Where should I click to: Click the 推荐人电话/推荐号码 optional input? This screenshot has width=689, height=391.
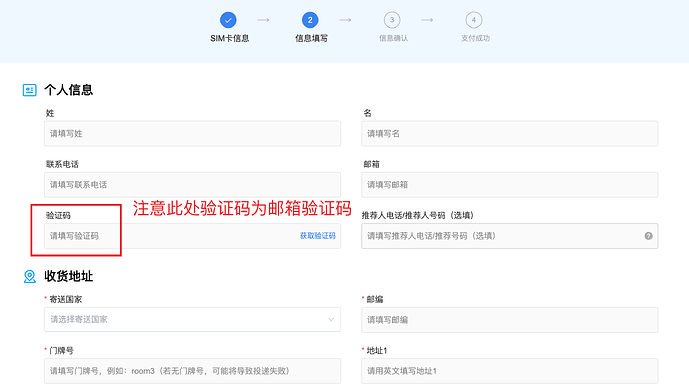[510, 236]
